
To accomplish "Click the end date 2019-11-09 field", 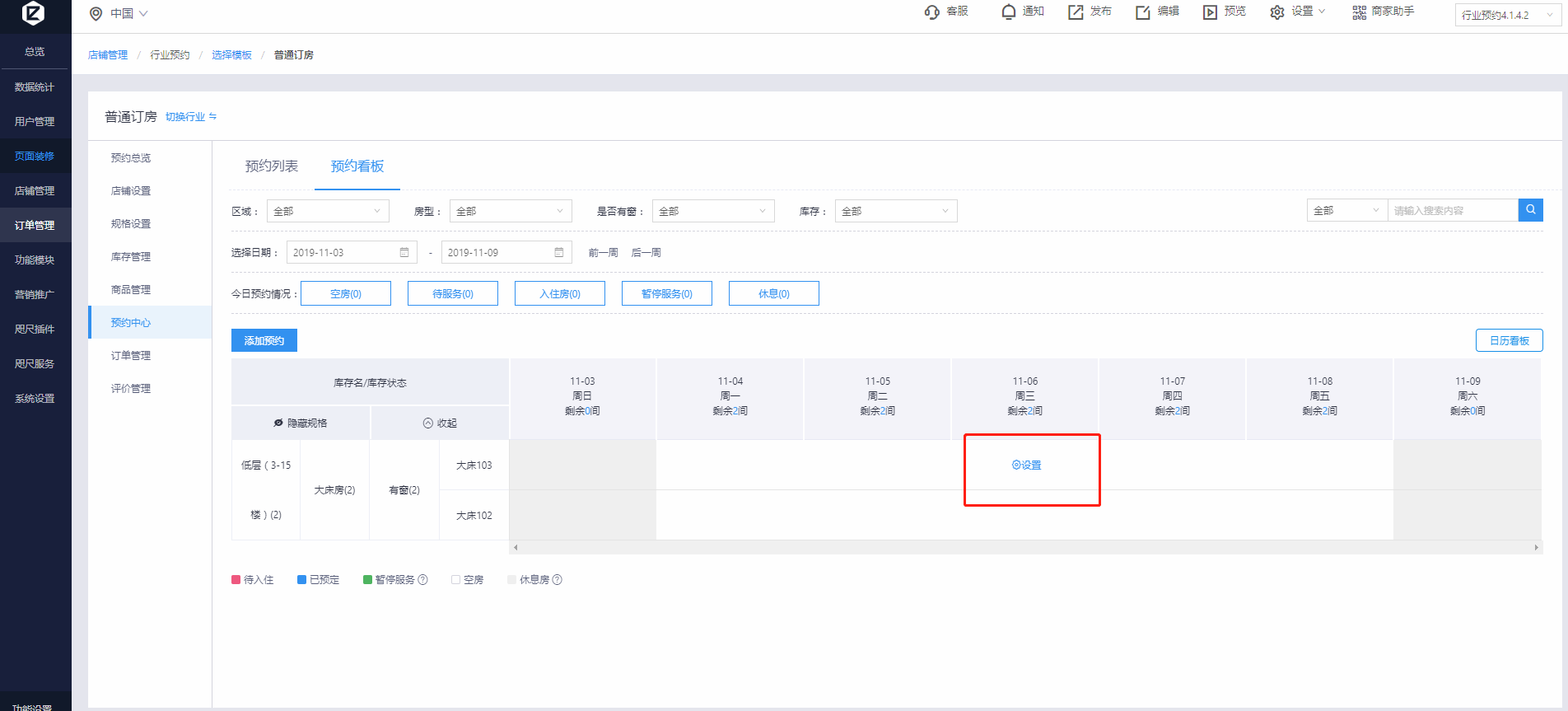I will pyautogui.click(x=506, y=252).
